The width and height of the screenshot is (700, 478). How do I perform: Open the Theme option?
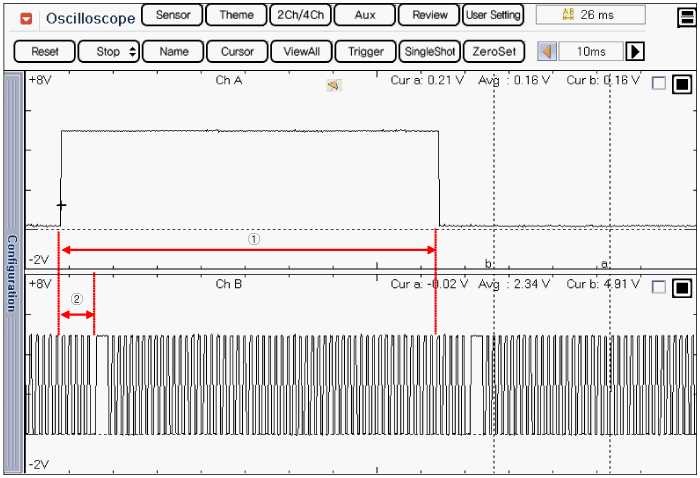237,15
